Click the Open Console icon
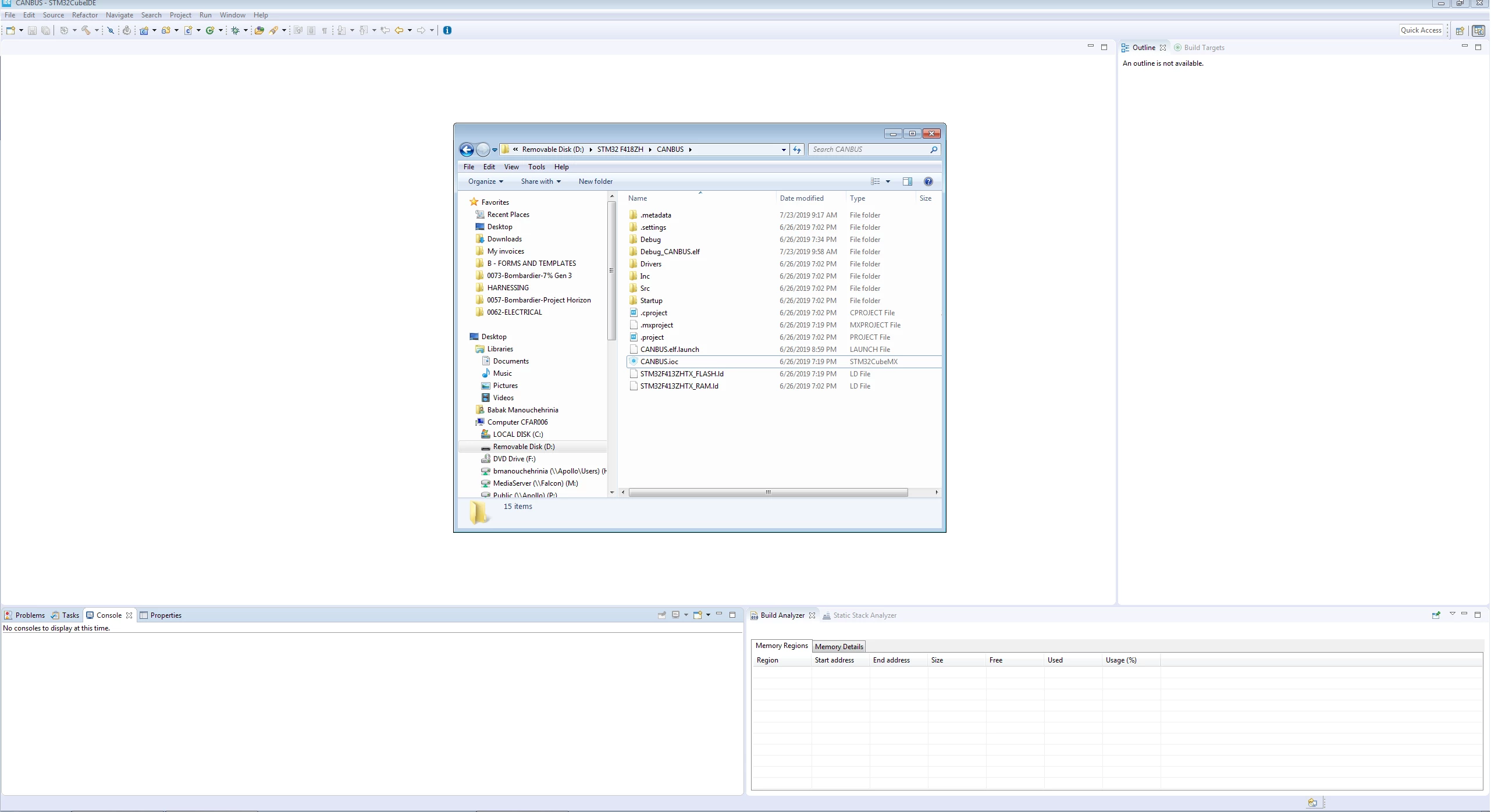Image resolution: width=1491 pixels, height=812 pixels. [698, 615]
